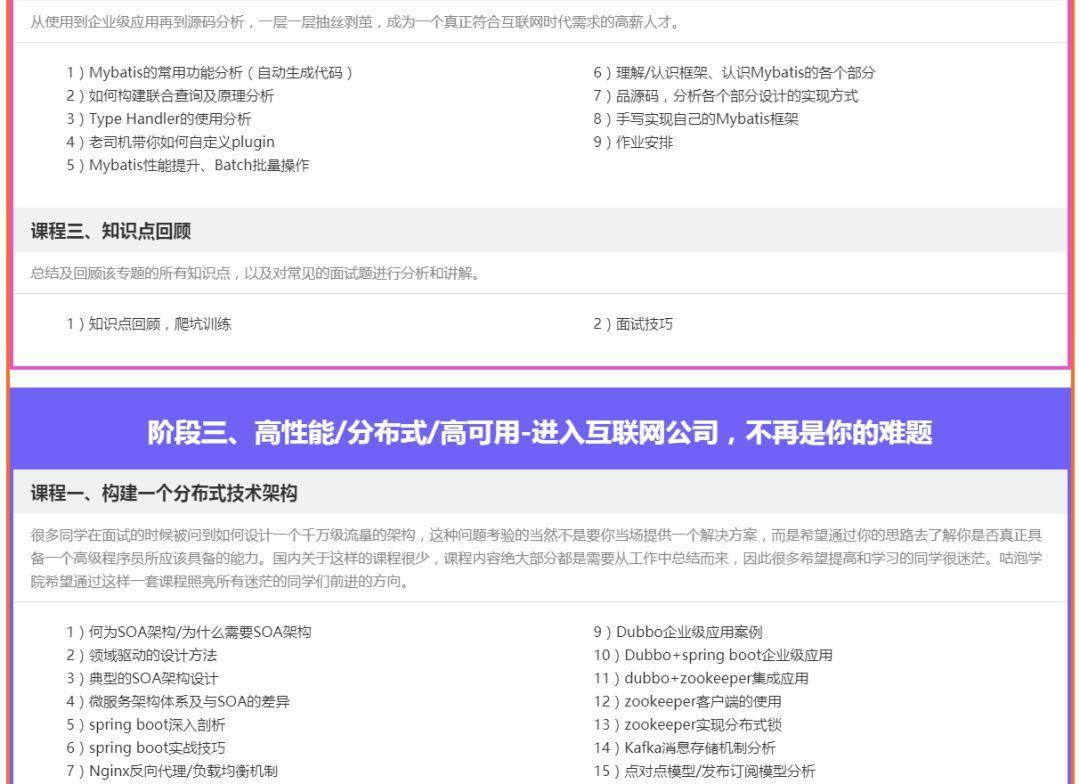Select '1）知识点回顾，爬坑训练' item

[x=149, y=324]
